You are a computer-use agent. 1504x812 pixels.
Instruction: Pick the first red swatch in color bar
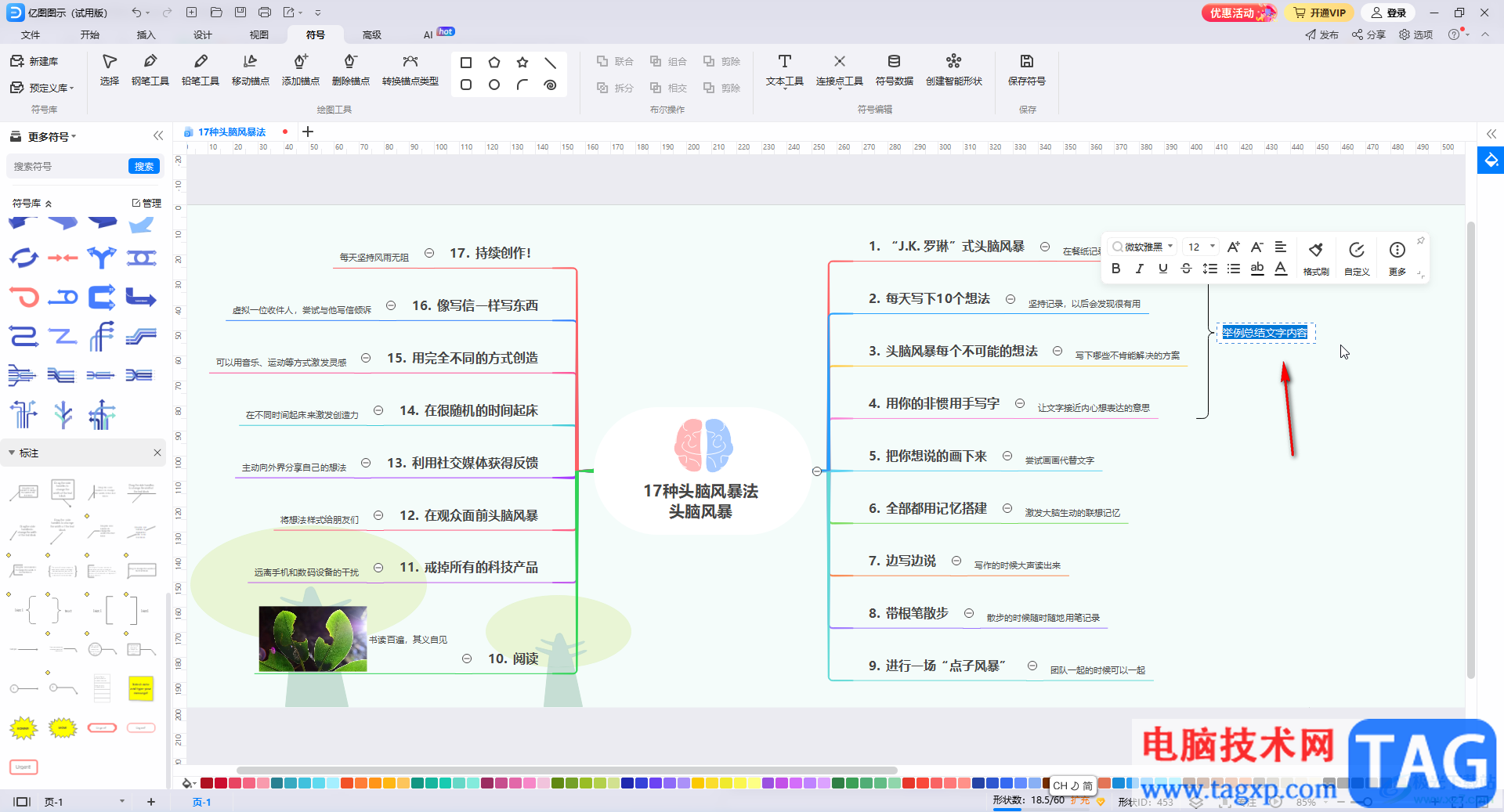click(207, 783)
